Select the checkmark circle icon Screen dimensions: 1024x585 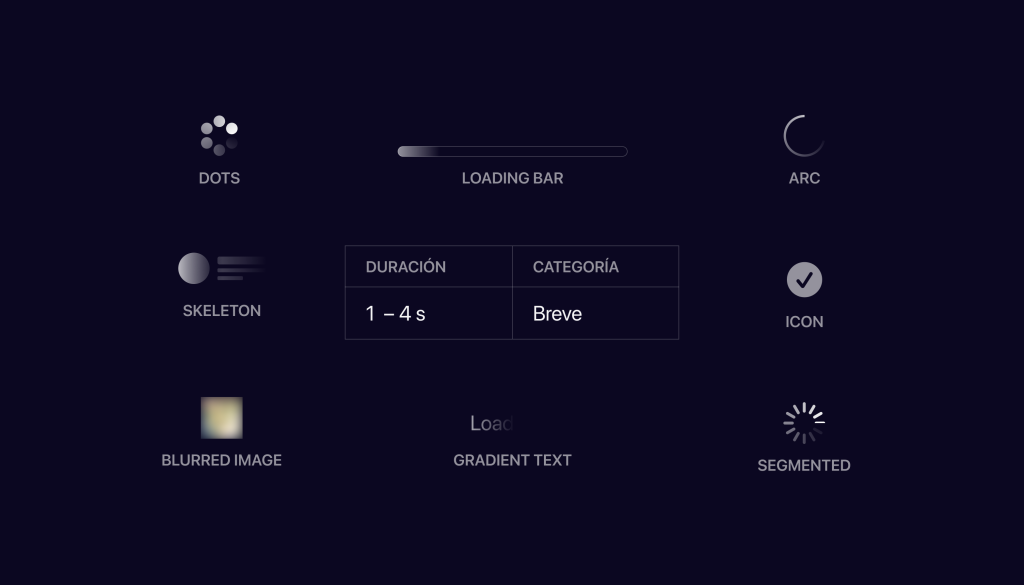click(804, 279)
